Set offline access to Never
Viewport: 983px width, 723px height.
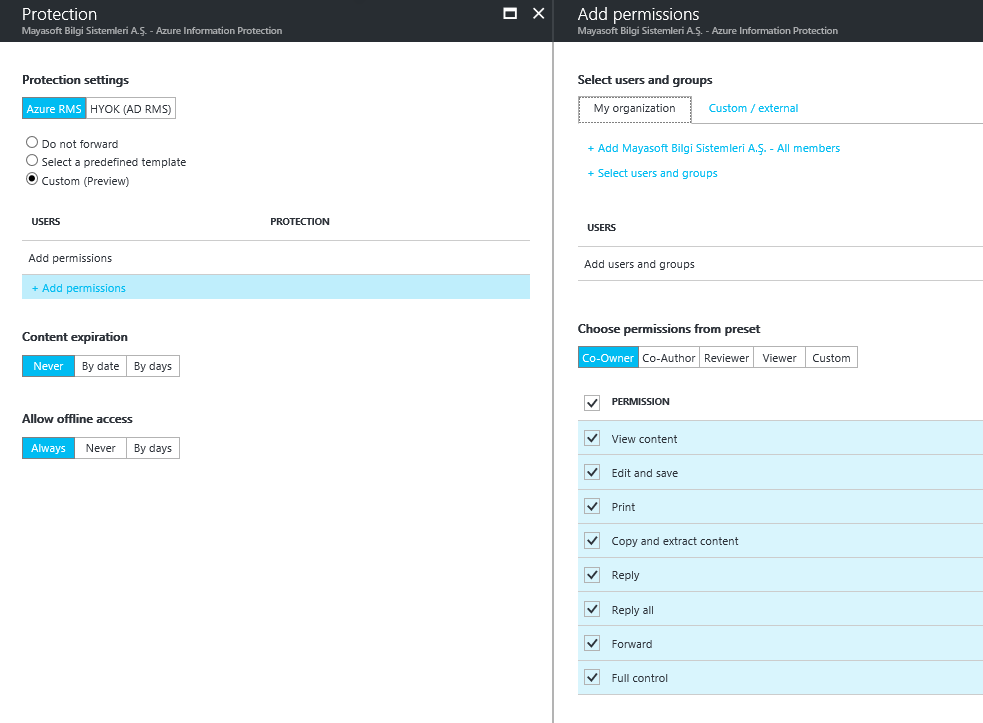[100, 448]
